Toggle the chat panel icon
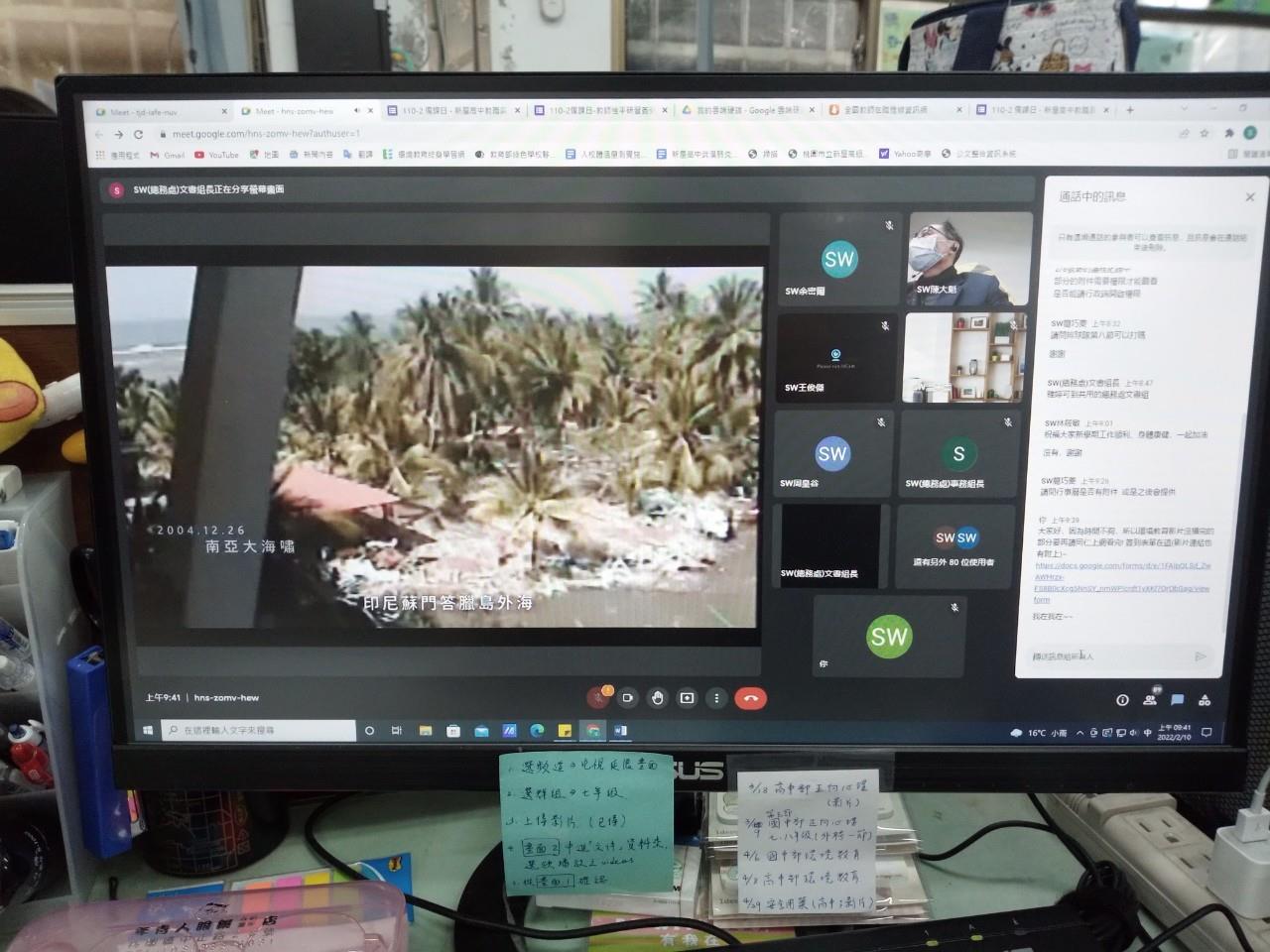 point(1178,700)
